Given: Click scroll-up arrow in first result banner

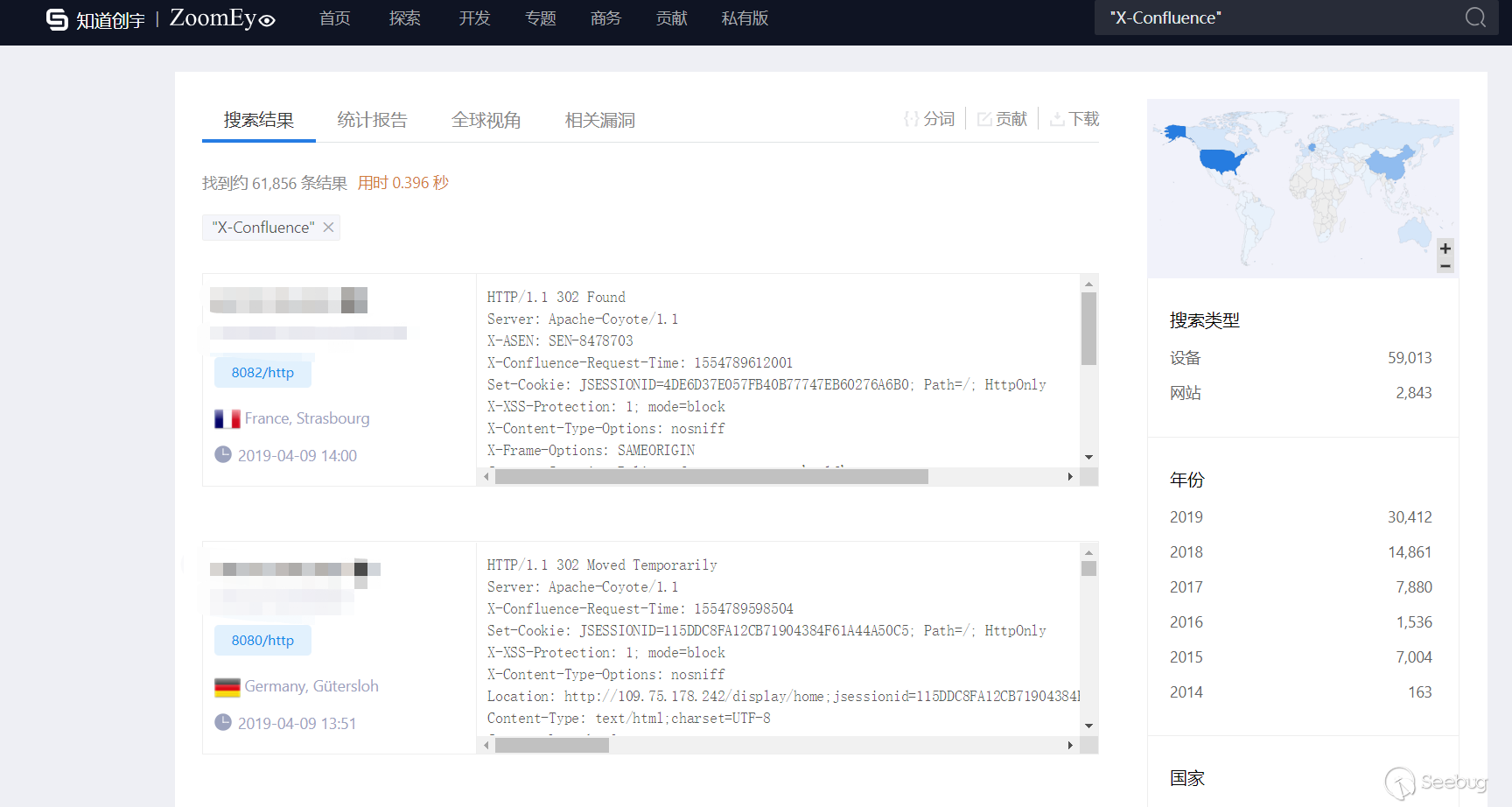Looking at the screenshot, I should pyautogui.click(x=1088, y=284).
